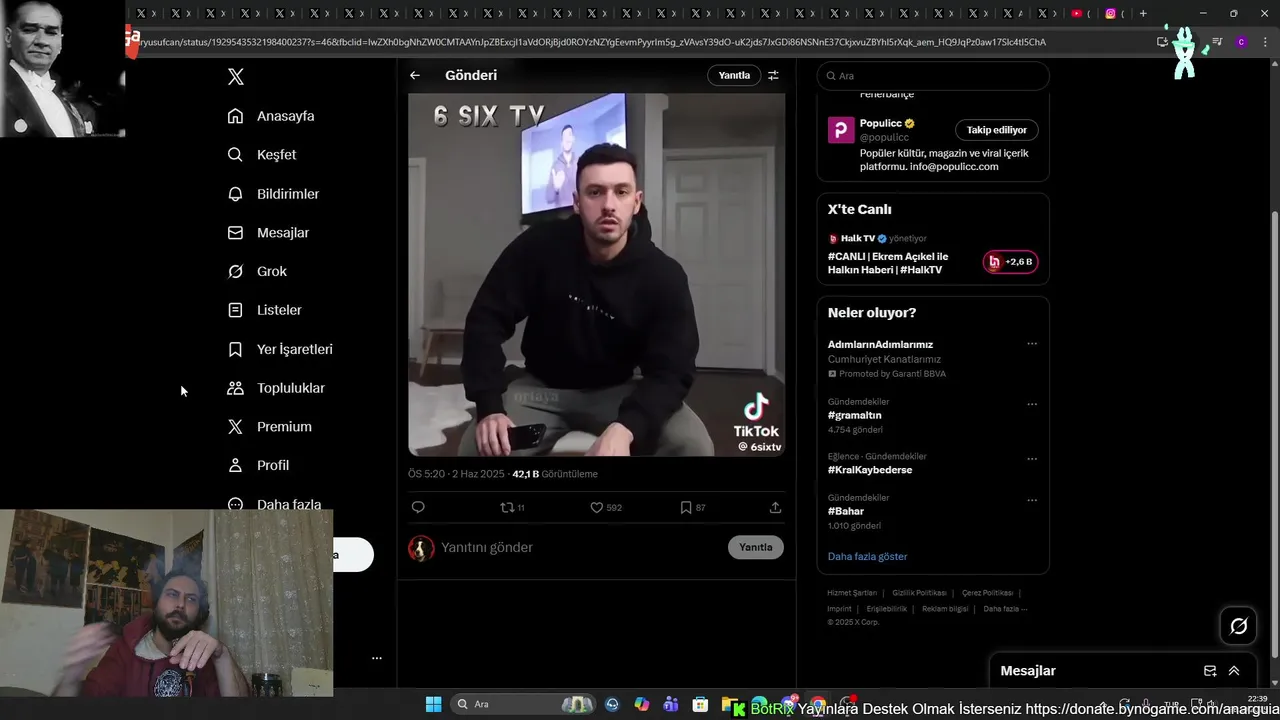
Task: Click the Windows taskbar search box
Action: pyautogui.click(x=523, y=704)
